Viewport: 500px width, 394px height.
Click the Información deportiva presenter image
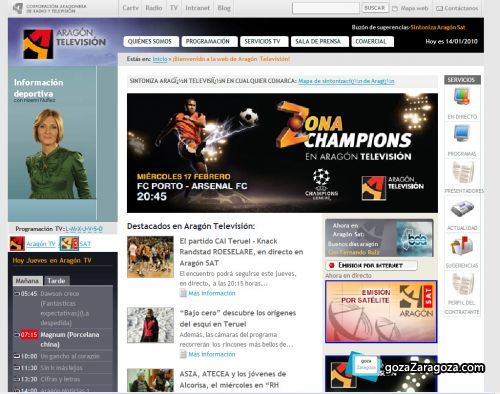coord(52,143)
